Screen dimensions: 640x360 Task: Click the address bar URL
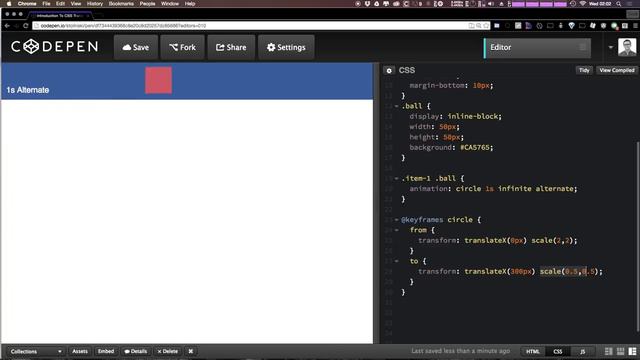pyautogui.click(x=123, y=26)
